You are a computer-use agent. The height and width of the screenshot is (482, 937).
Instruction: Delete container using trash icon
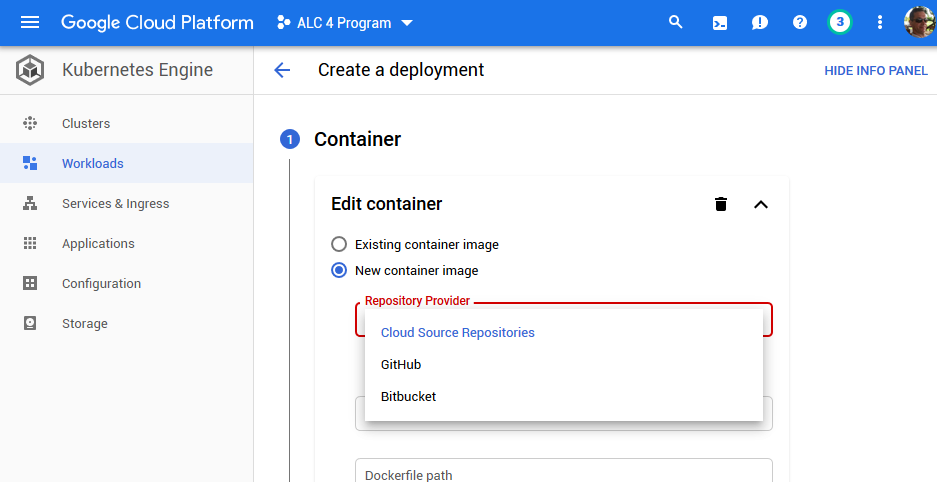pos(721,204)
